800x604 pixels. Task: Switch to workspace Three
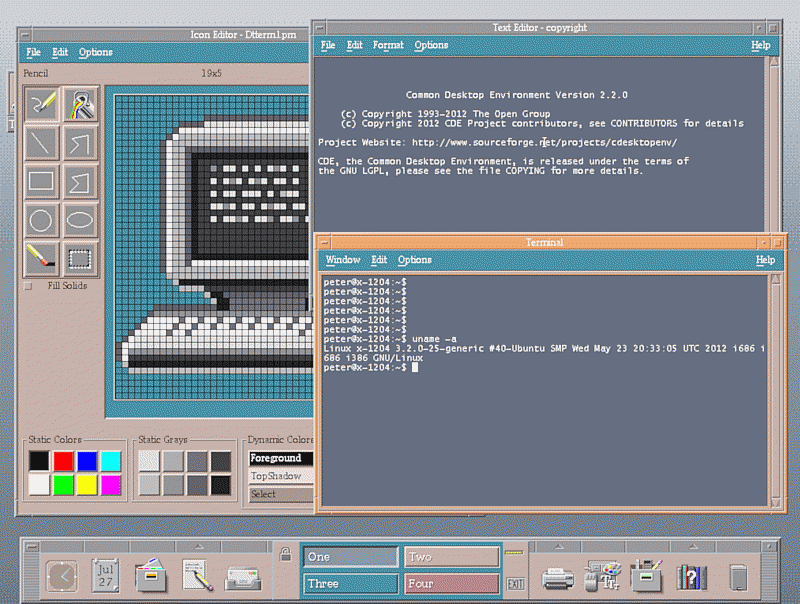pos(351,583)
